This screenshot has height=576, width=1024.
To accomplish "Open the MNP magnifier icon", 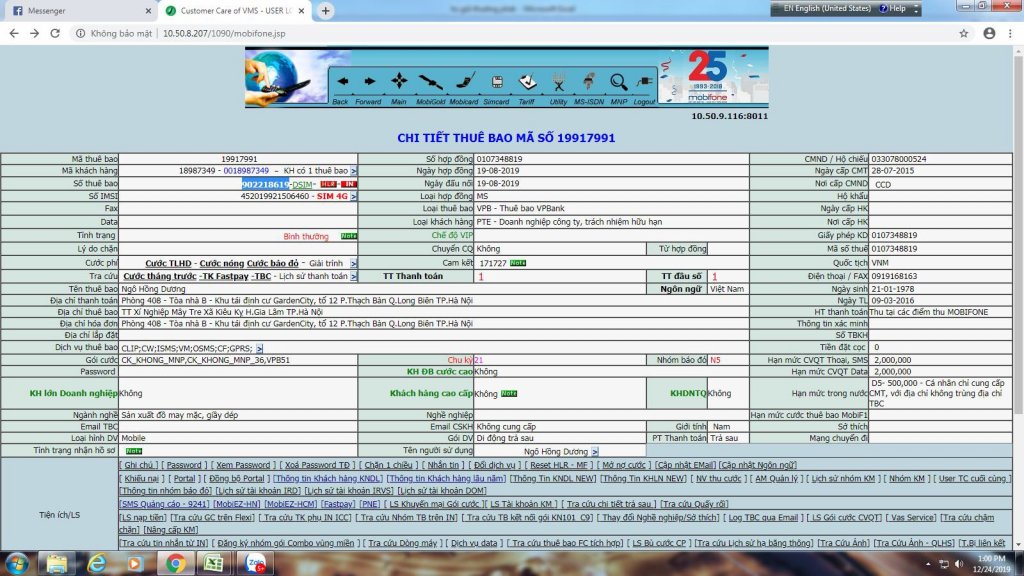I will [x=618, y=82].
